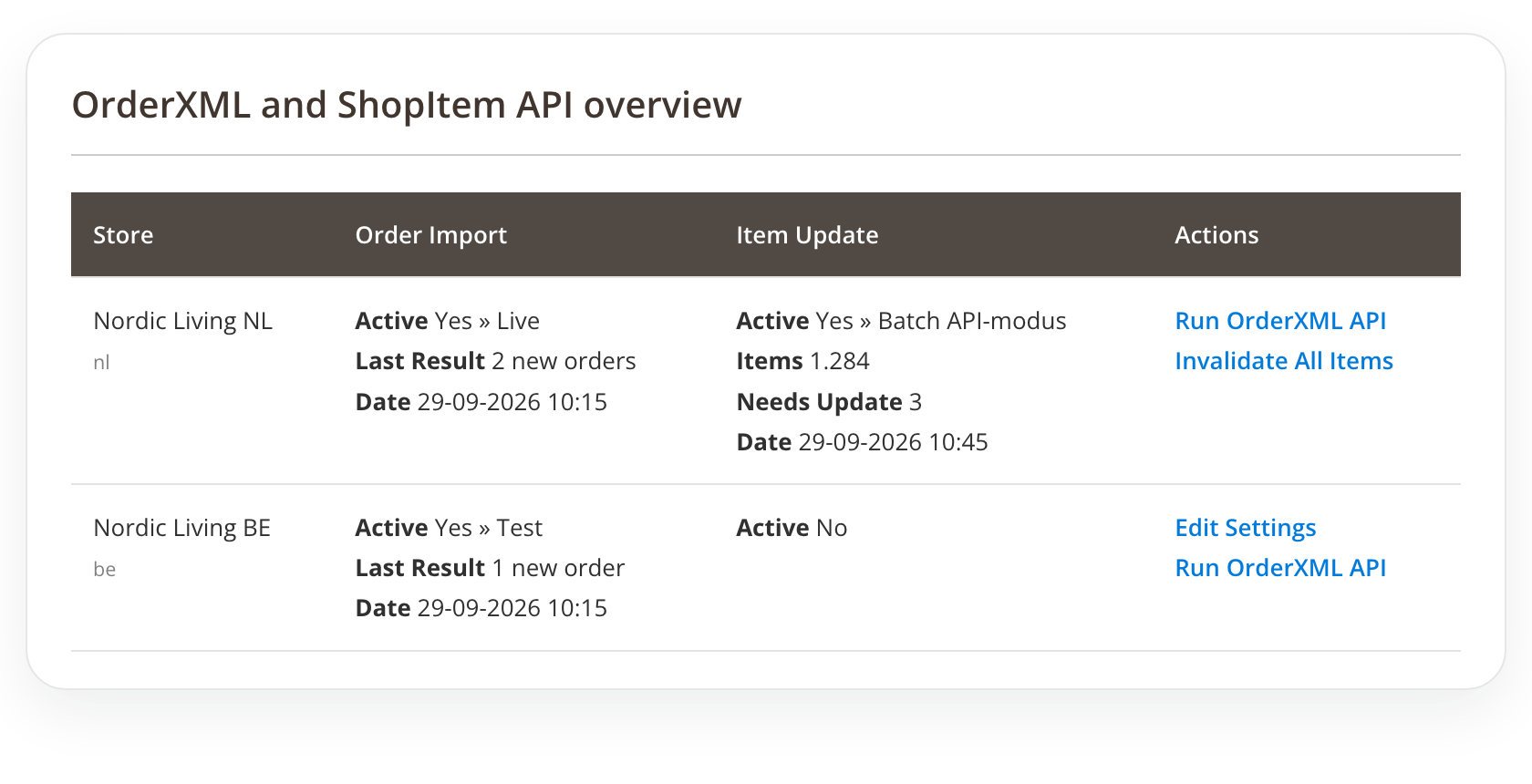Select the Nordic Living BE store name

tap(182, 528)
